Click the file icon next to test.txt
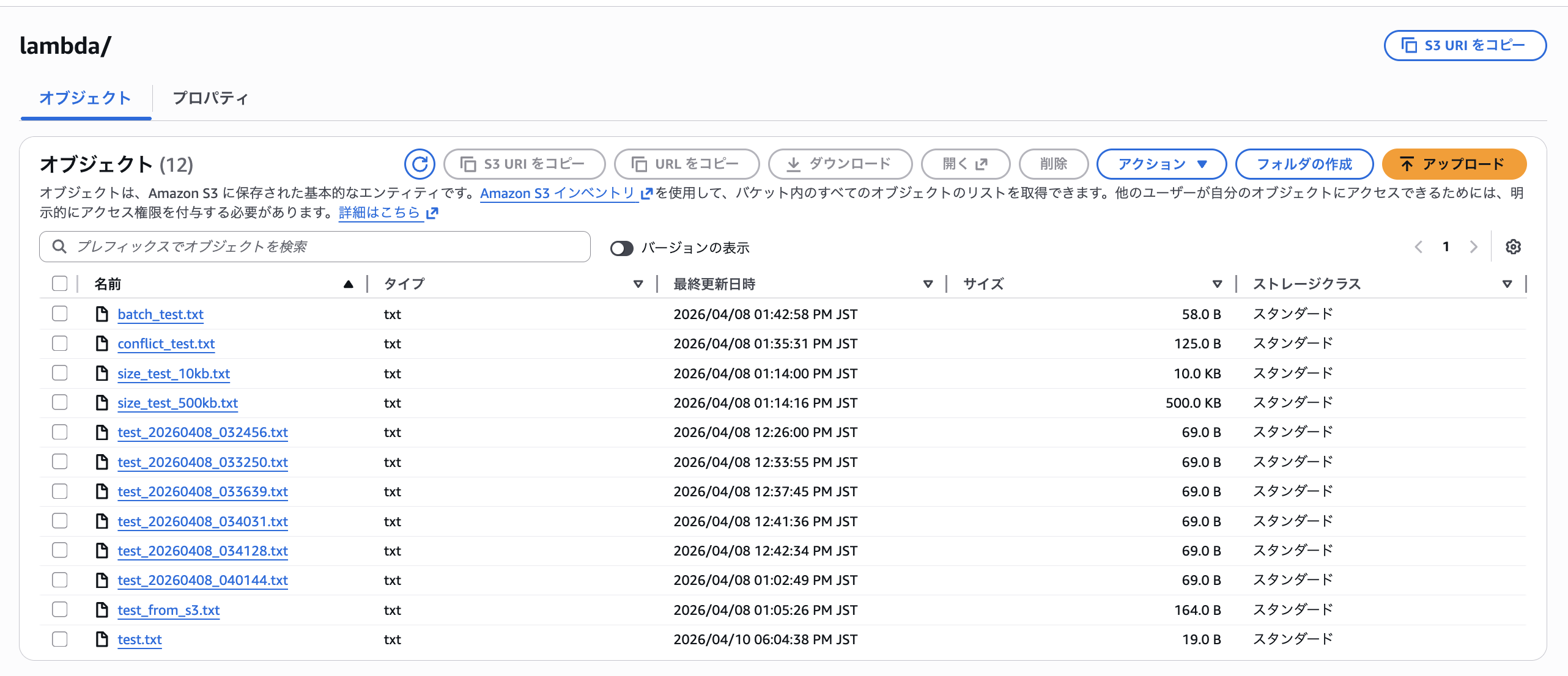The height and width of the screenshot is (676, 1568). 102,639
